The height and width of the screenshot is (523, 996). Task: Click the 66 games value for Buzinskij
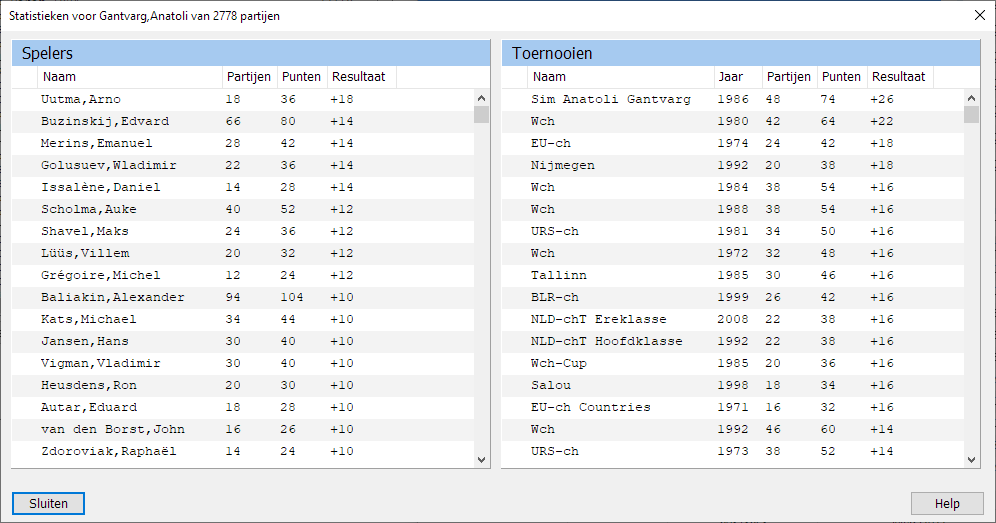click(x=233, y=121)
